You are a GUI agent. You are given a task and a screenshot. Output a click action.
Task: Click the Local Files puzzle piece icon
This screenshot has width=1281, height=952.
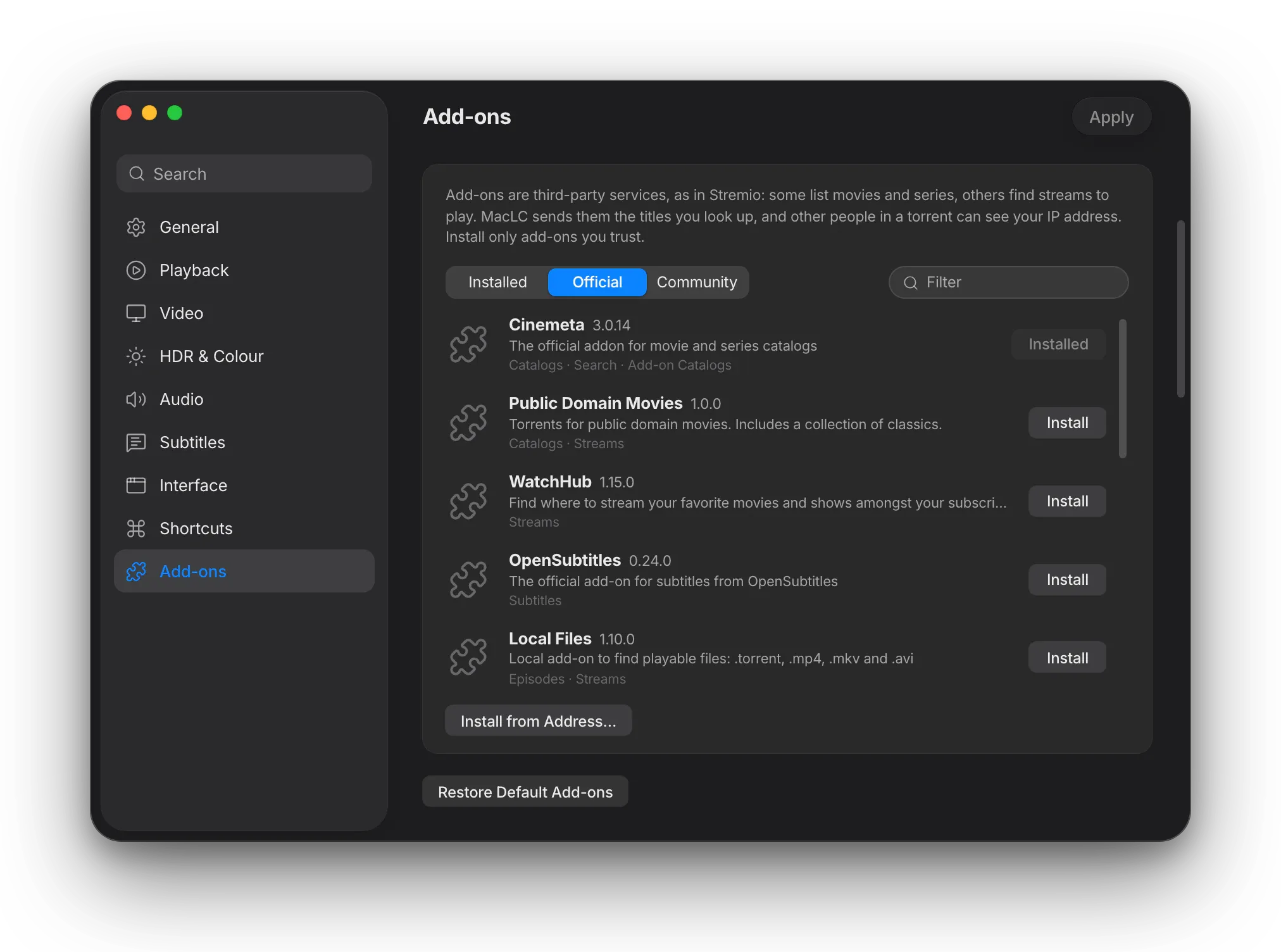point(468,657)
